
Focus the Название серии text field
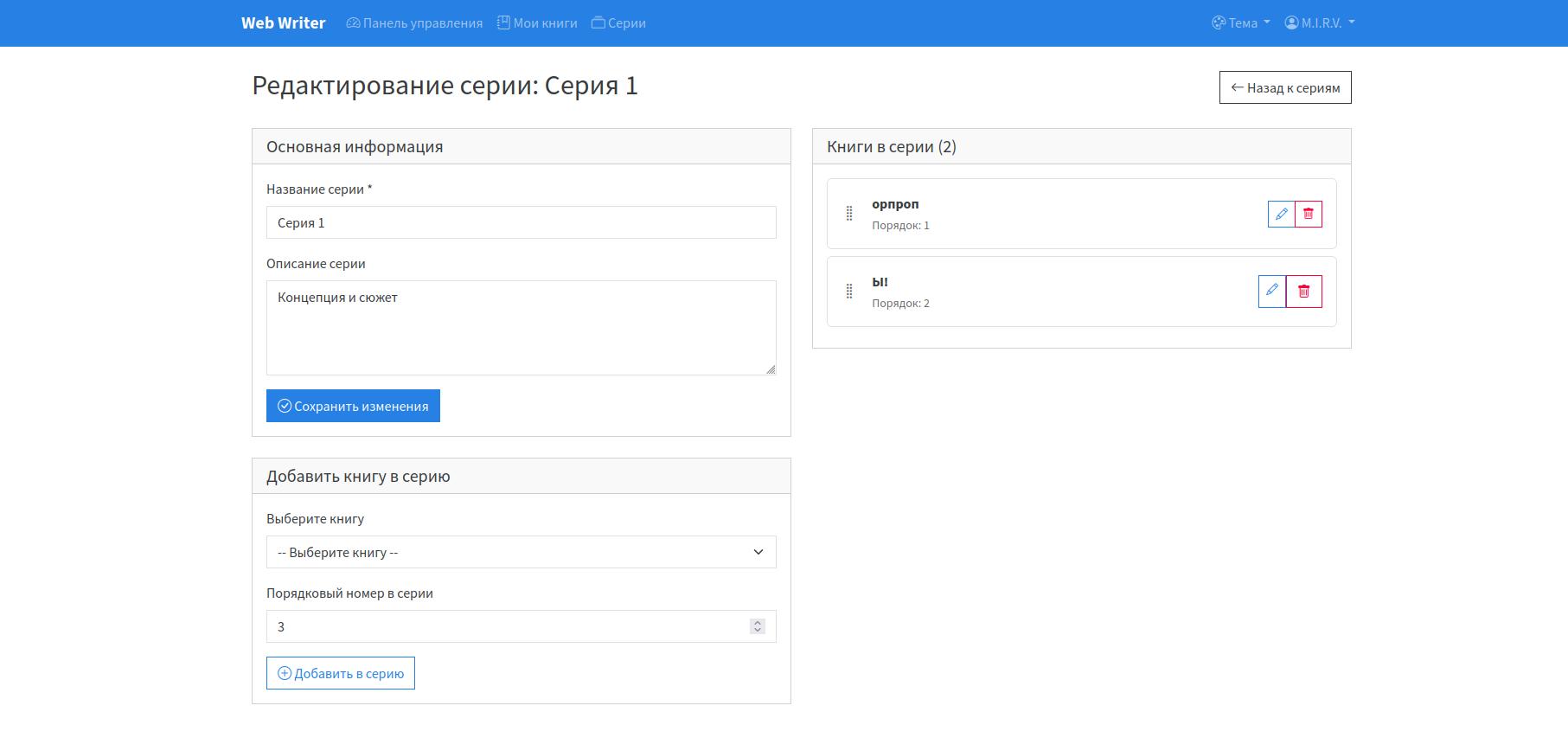coord(521,222)
